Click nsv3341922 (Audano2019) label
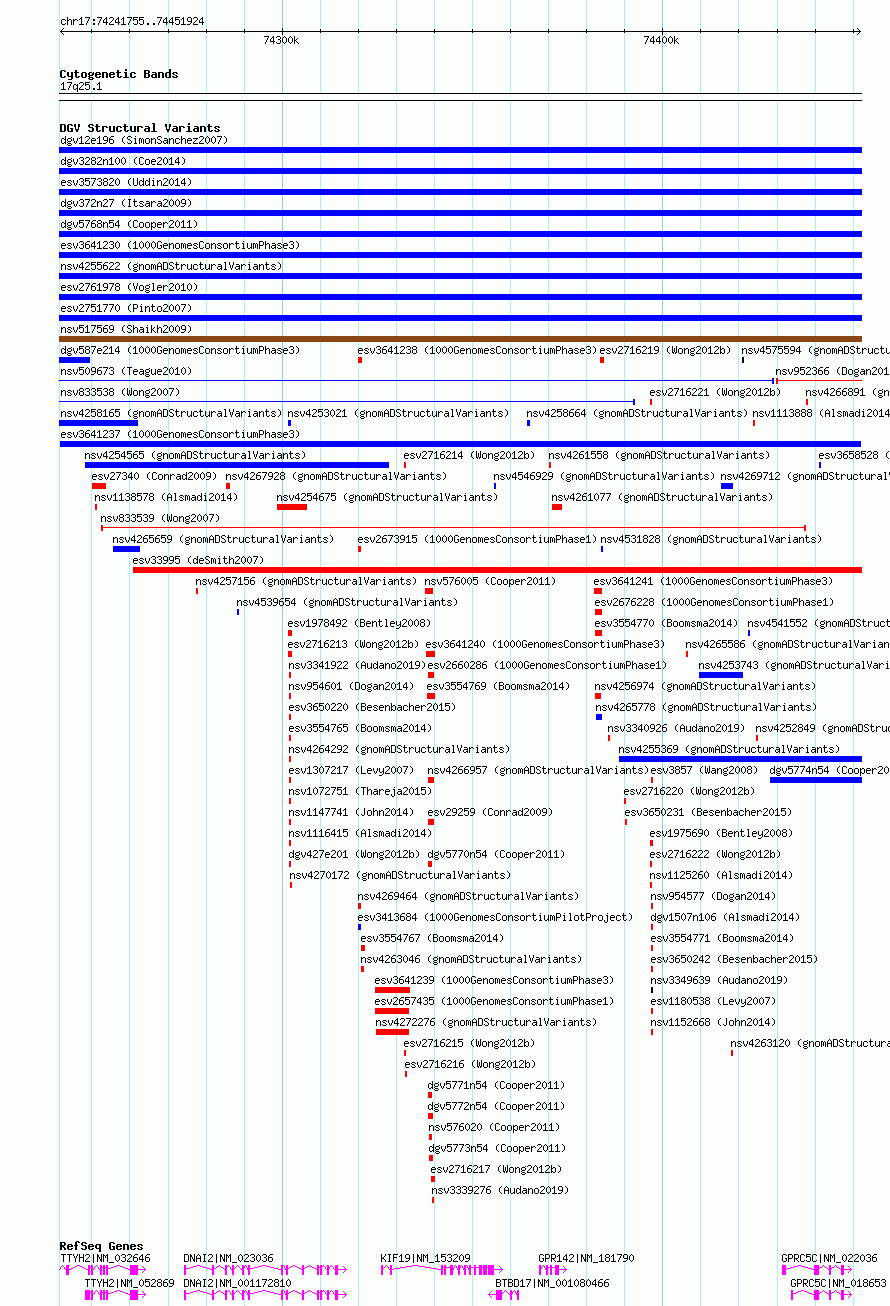 (x=357, y=665)
